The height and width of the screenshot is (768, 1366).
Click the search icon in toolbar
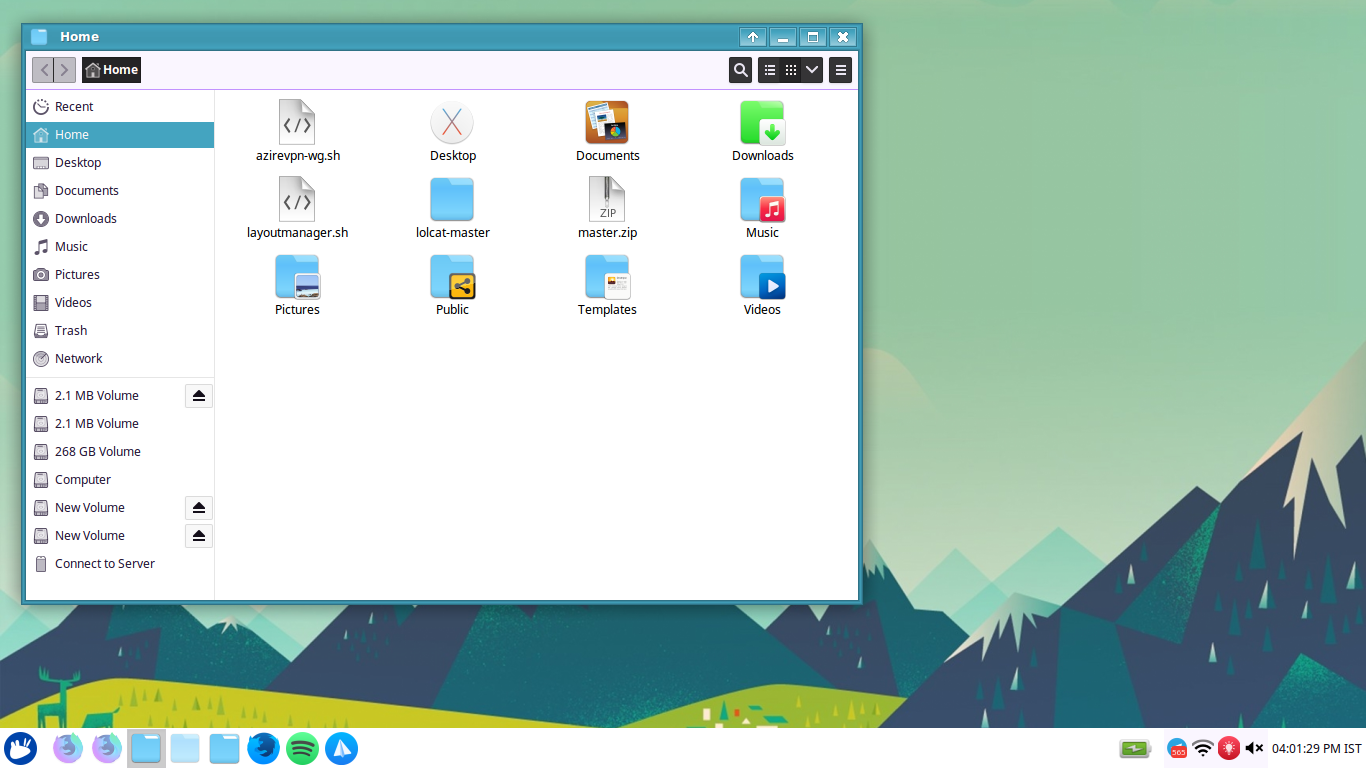click(740, 70)
